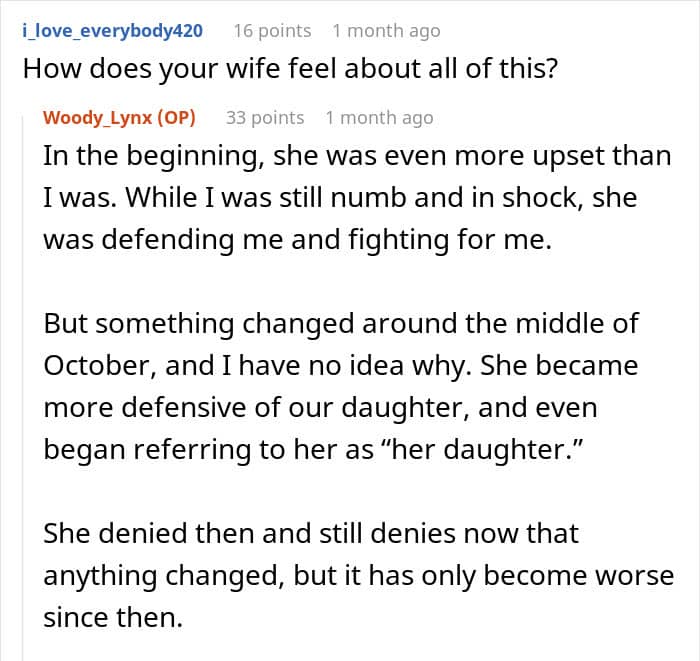Viewport: 700px width, 661px height.
Task: Click the Woody_Lynx username link
Action: (98, 117)
